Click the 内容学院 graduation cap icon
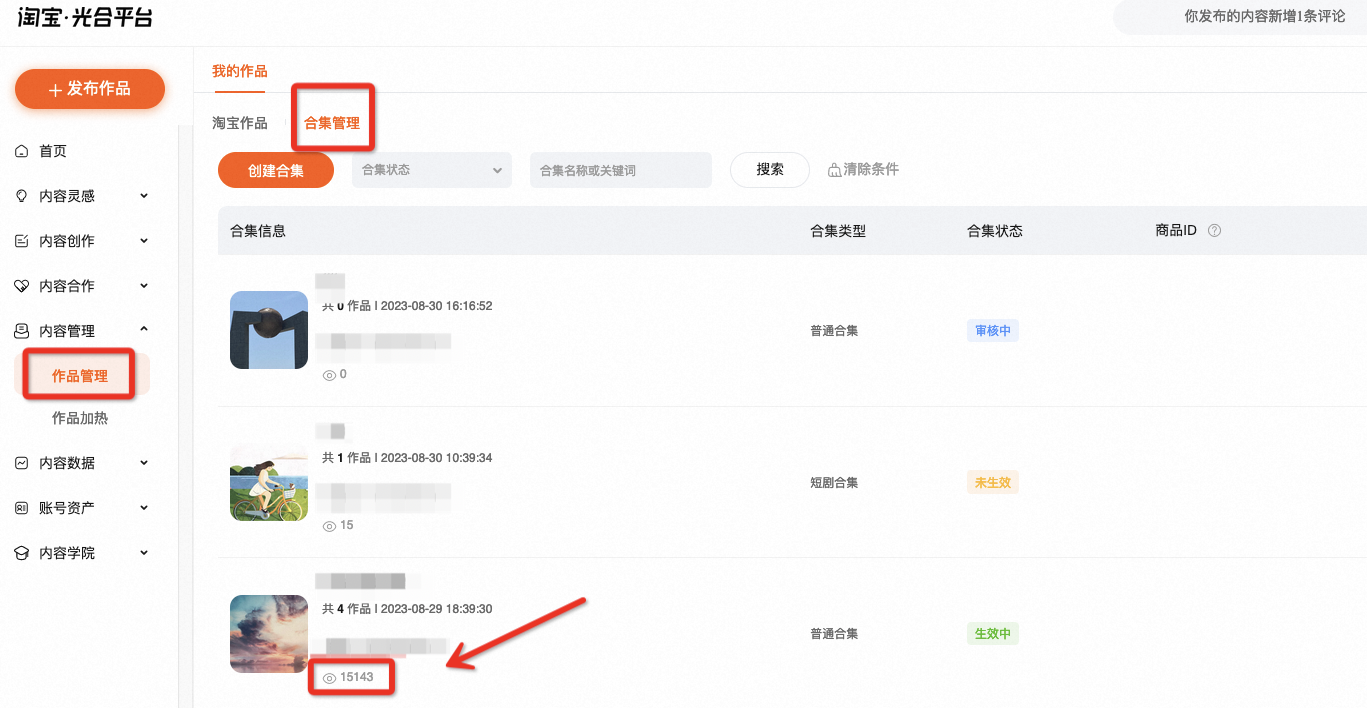1367x708 pixels. coord(22,553)
